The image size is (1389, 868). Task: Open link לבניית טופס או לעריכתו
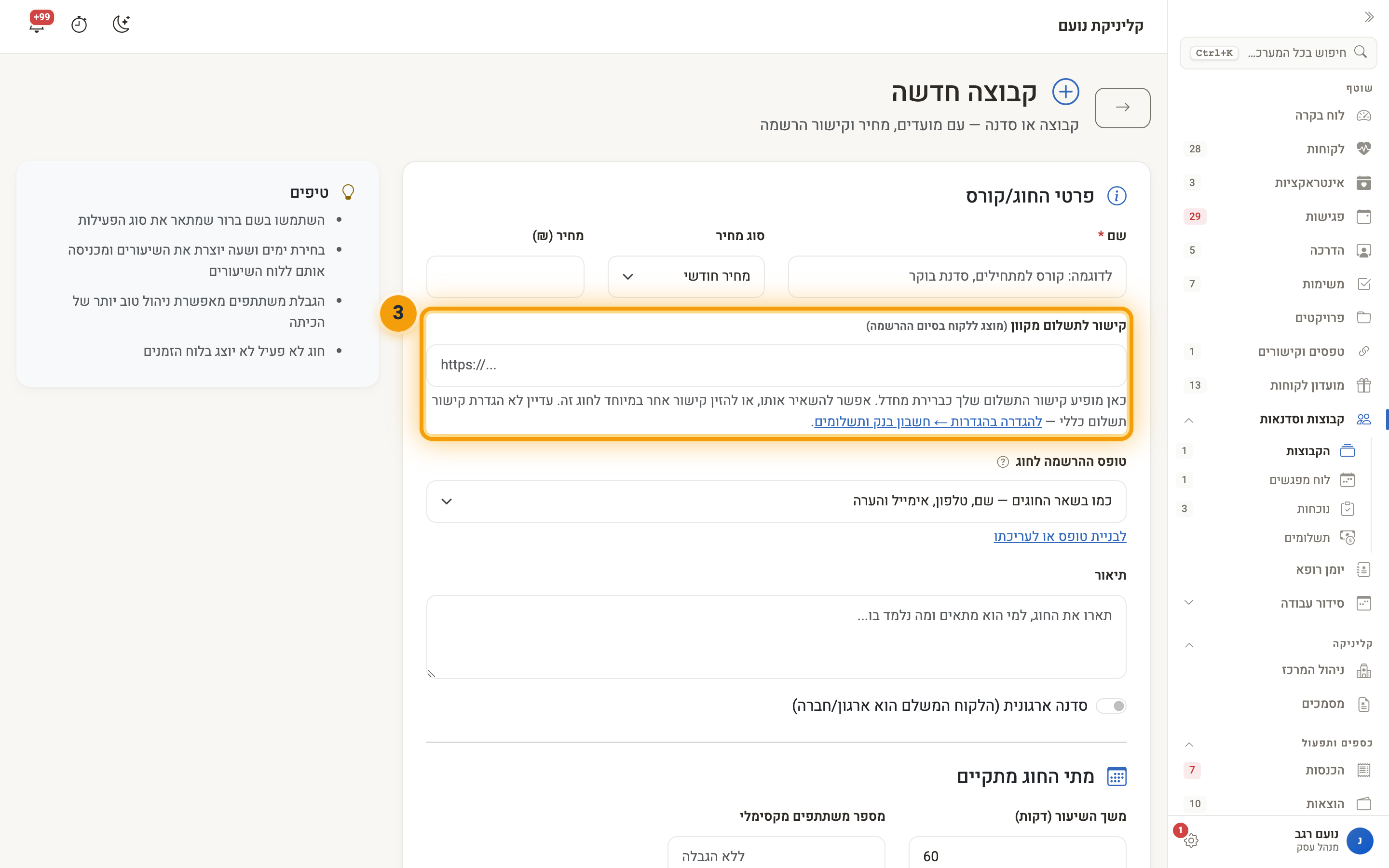[1060, 536]
